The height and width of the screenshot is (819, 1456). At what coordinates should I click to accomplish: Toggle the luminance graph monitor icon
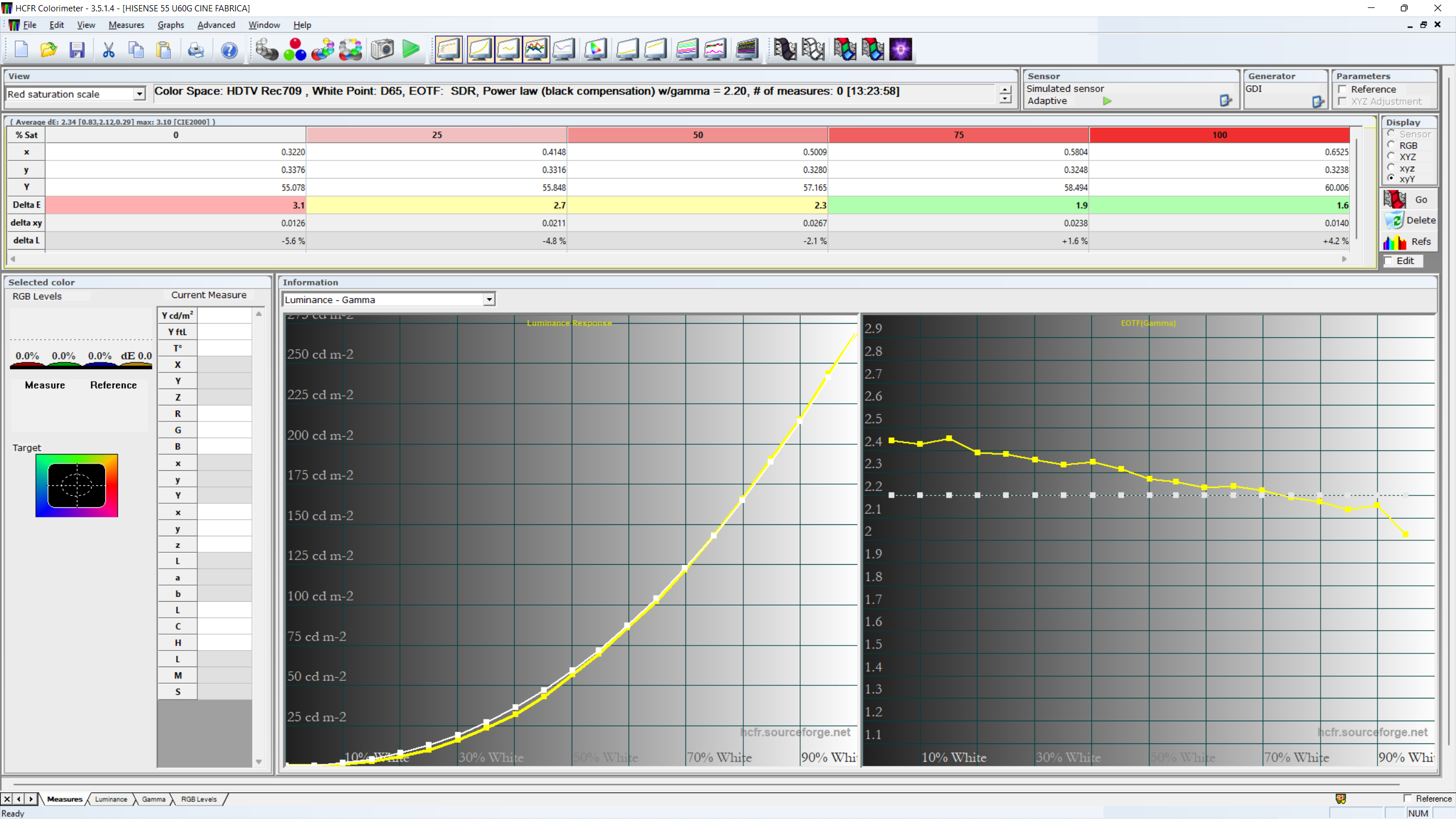coord(481,49)
